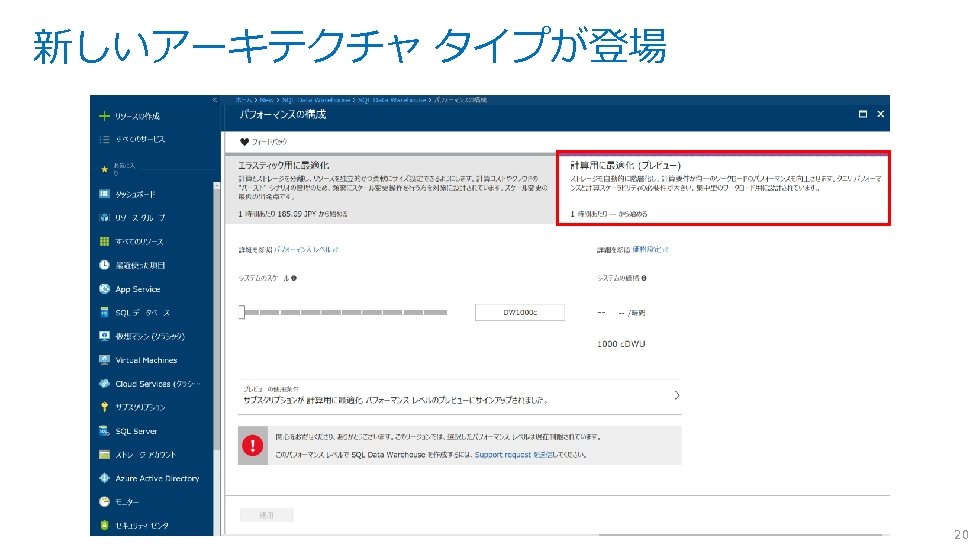Click the system scale slider handle
Screen dimensions: 979x551
click(x=242, y=312)
